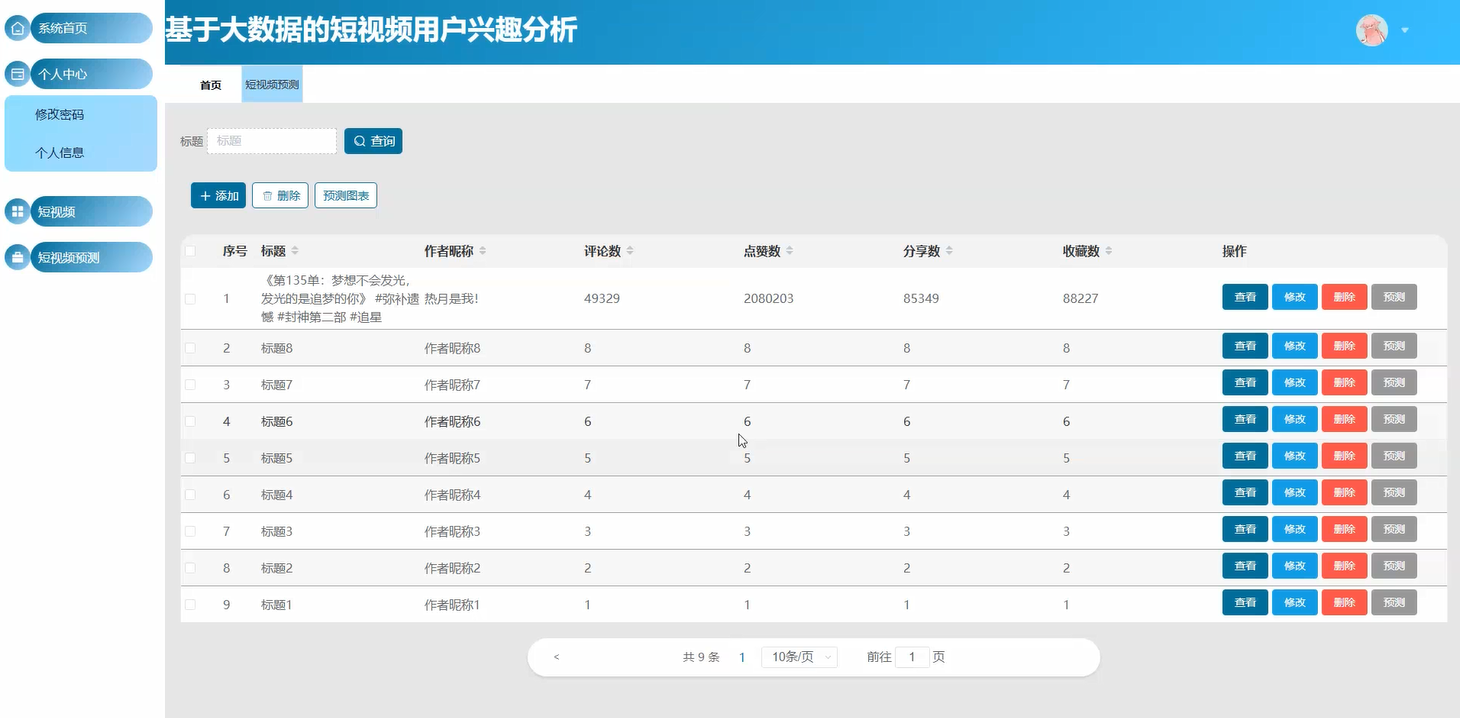Click 查看 on the 标题7 row
This screenshot has height=718, width=1460.
click(1244, 382)
